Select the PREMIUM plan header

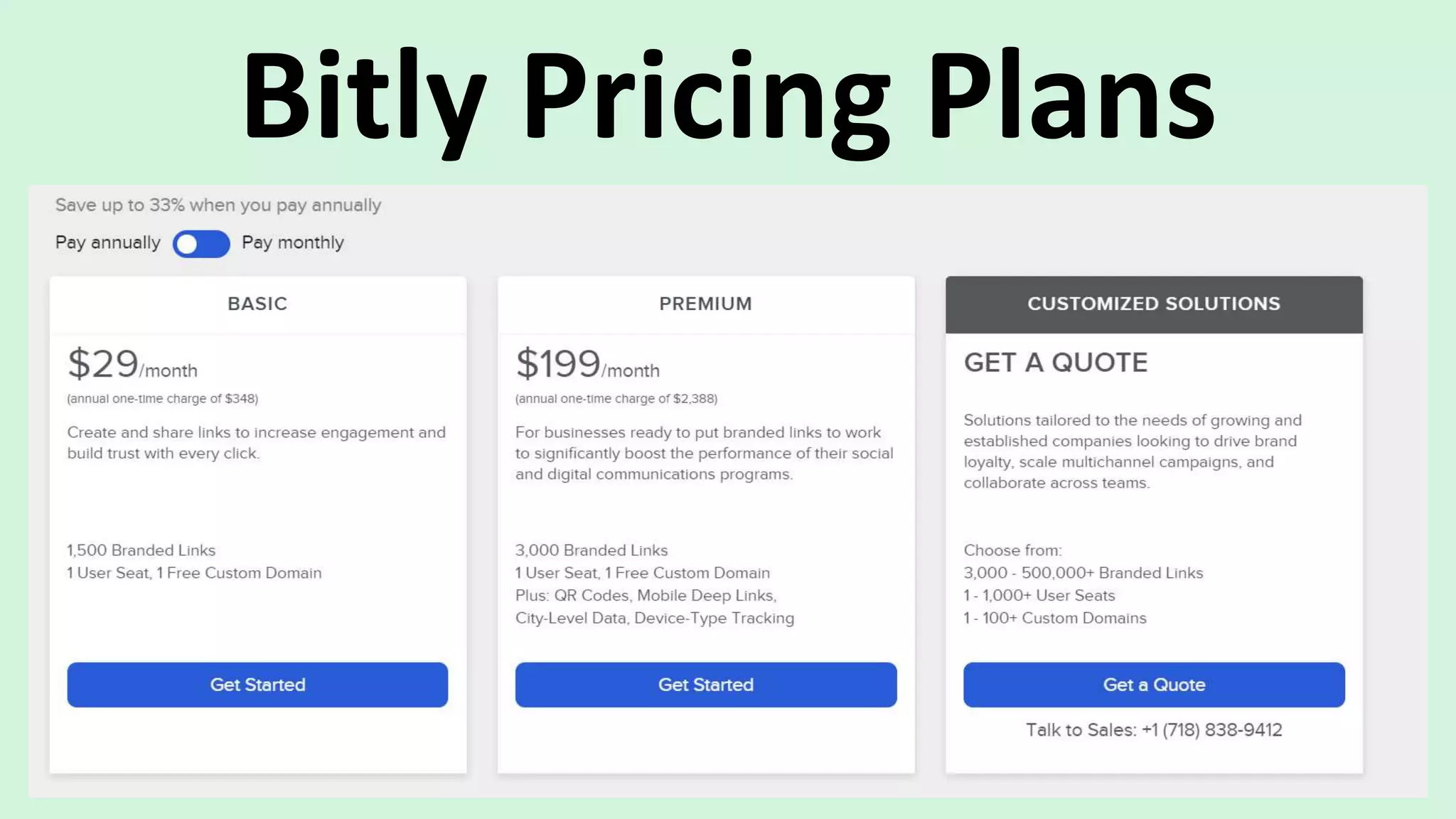(705, 304)
